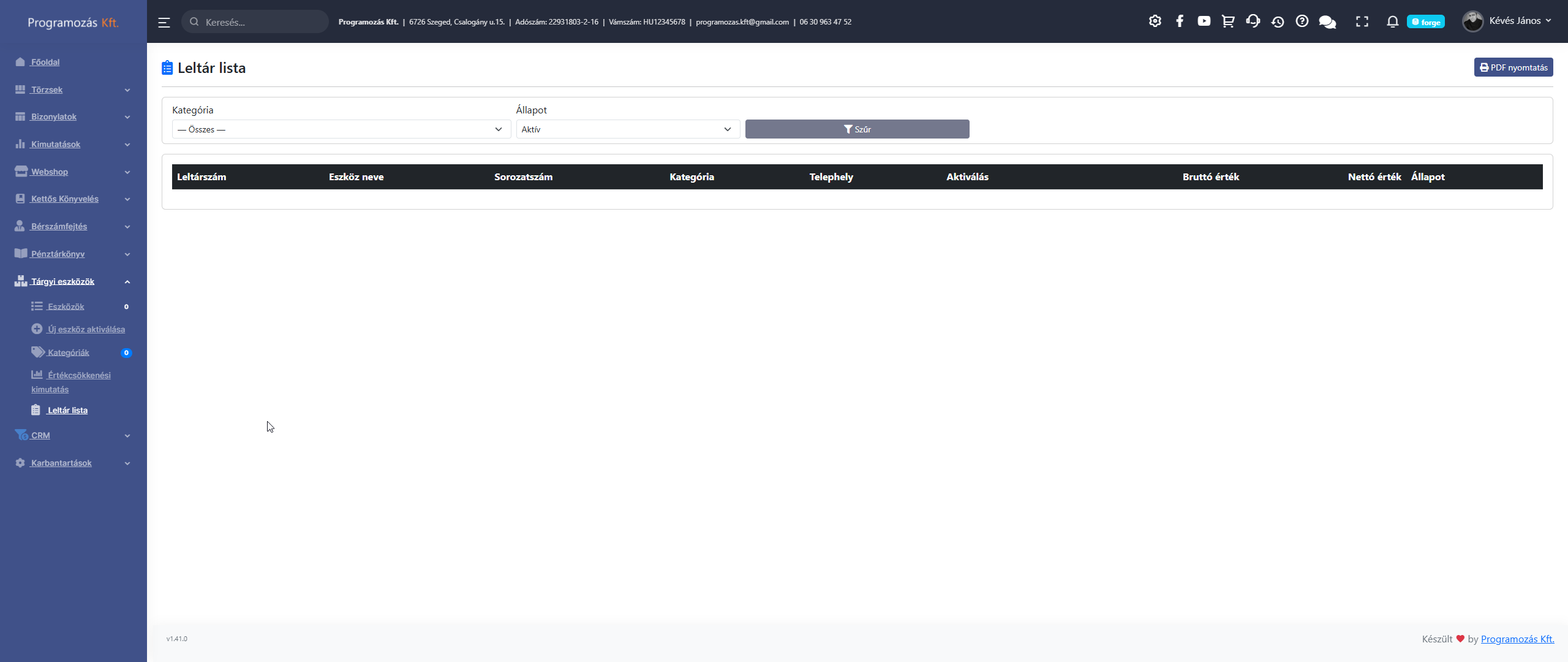Expand the Kettős Könyvelés menu

pyautogui.click(x=73, y=199)
